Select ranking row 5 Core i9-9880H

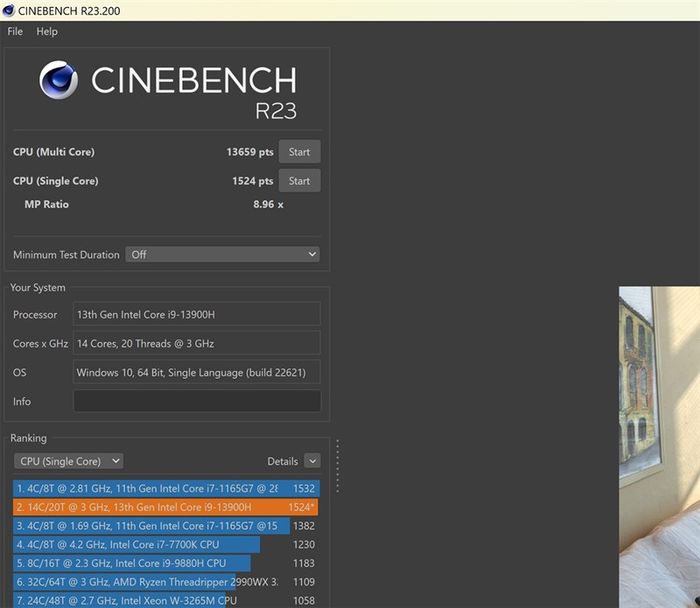pos(166,563)
